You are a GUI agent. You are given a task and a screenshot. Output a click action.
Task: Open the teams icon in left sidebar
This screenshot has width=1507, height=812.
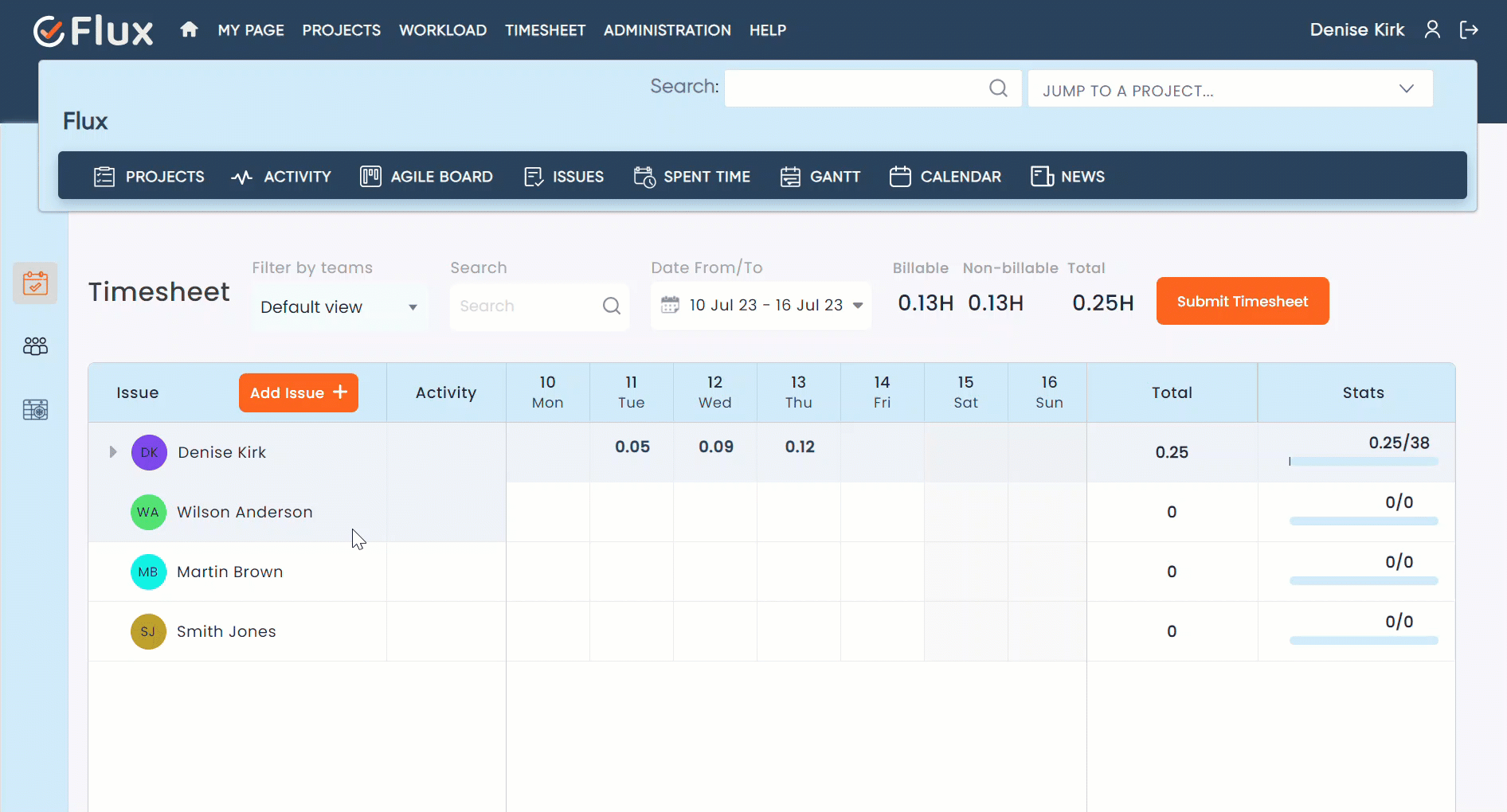click(35, 346)
